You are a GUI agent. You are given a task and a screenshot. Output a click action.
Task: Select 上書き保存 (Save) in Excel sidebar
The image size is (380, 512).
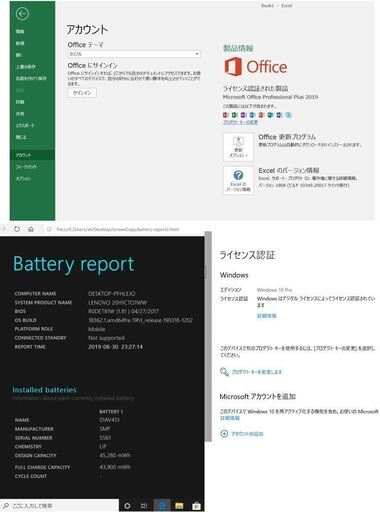pyautogui.click(x=26, y=67)
